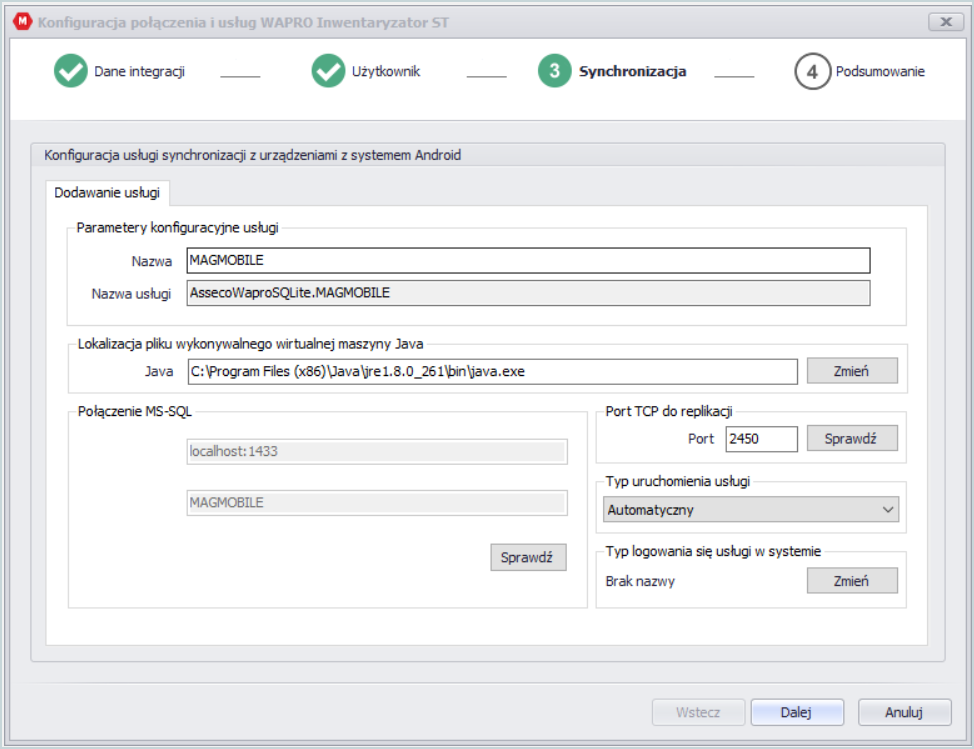Go to the Dane integracji step label

click(139, 71)
